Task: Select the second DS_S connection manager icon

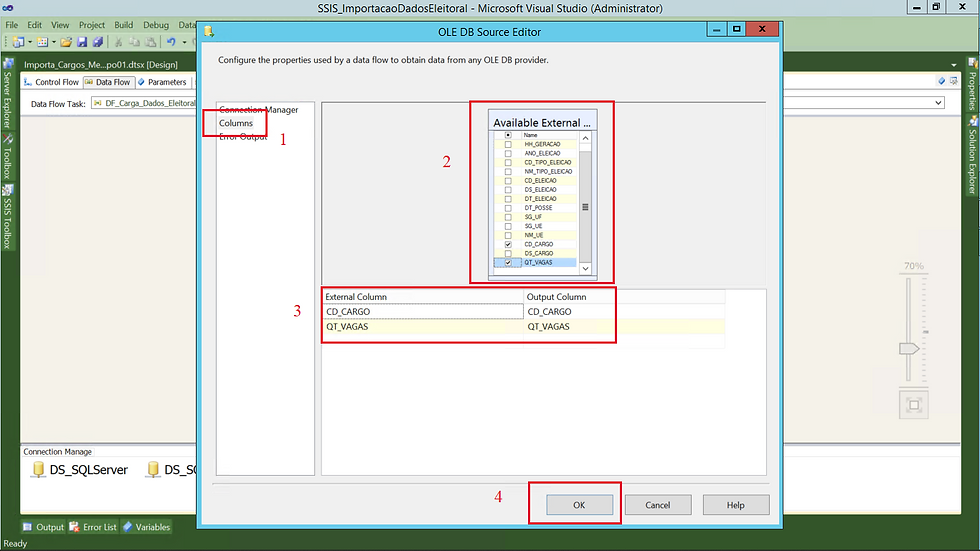Action: 153,470
